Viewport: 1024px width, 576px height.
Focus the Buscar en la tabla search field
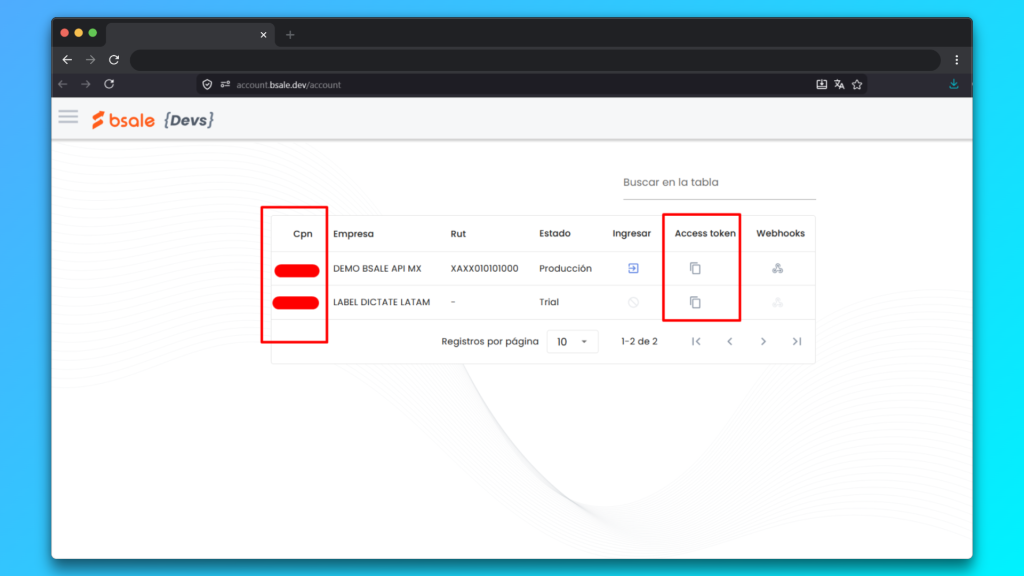click(x=719, y=183)
